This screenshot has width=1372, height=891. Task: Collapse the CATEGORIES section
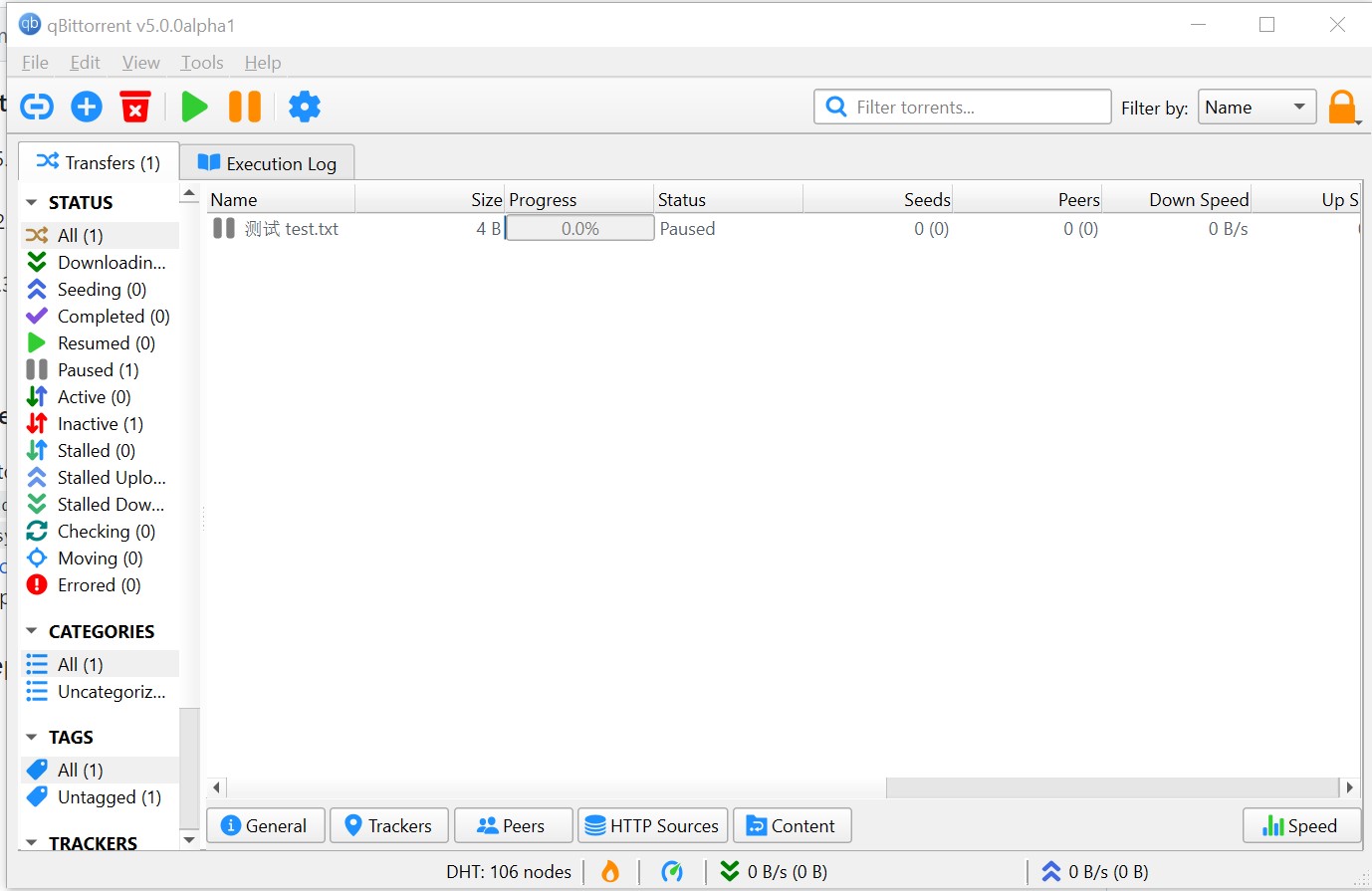click(31, 632)
